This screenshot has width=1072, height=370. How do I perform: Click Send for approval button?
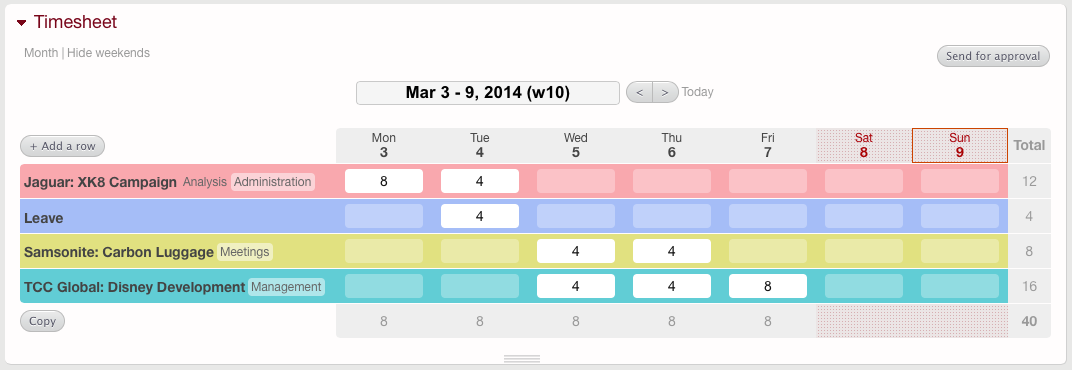click(993, 56)
